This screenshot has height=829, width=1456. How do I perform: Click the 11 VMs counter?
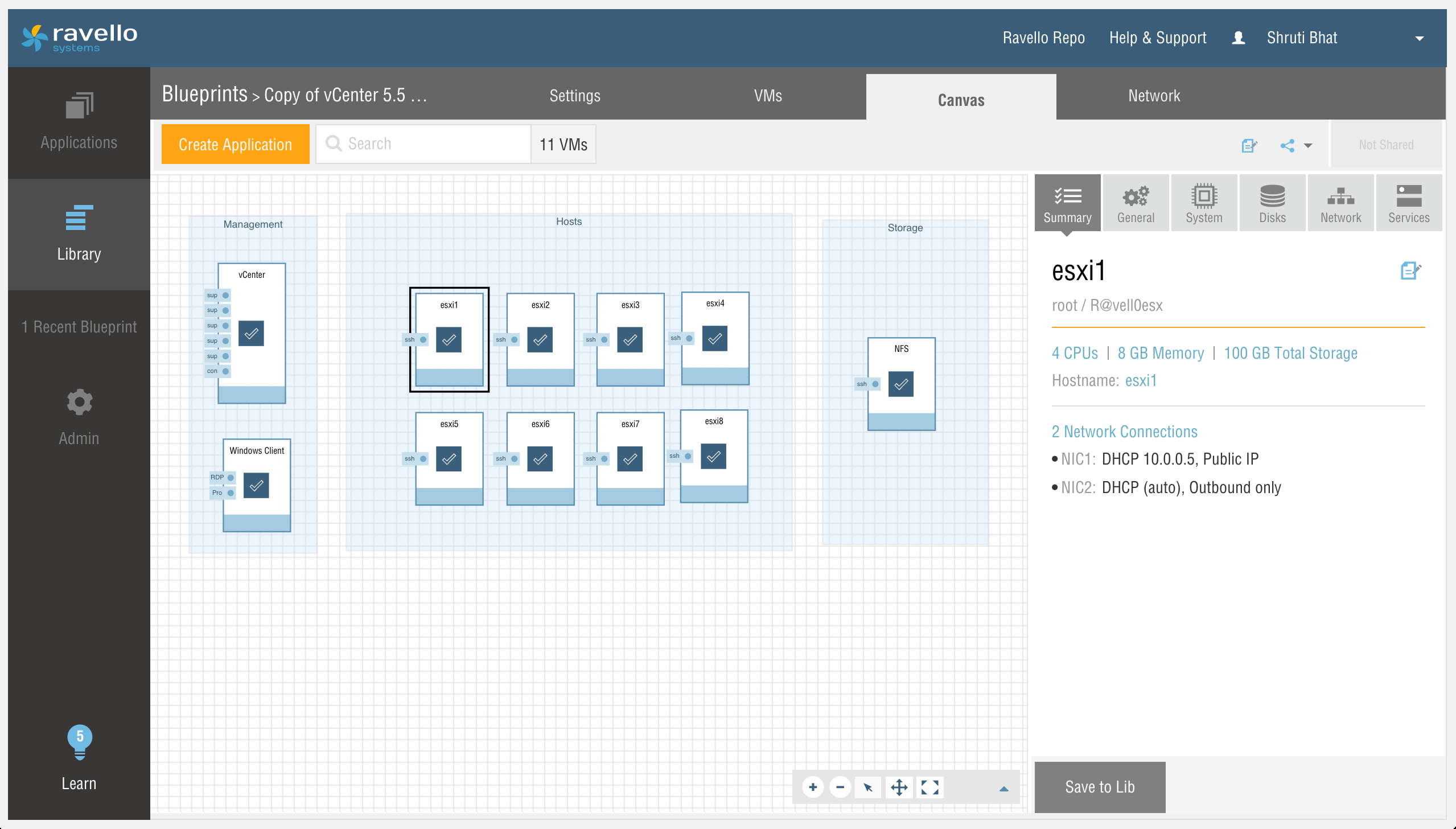coord(564,144)
